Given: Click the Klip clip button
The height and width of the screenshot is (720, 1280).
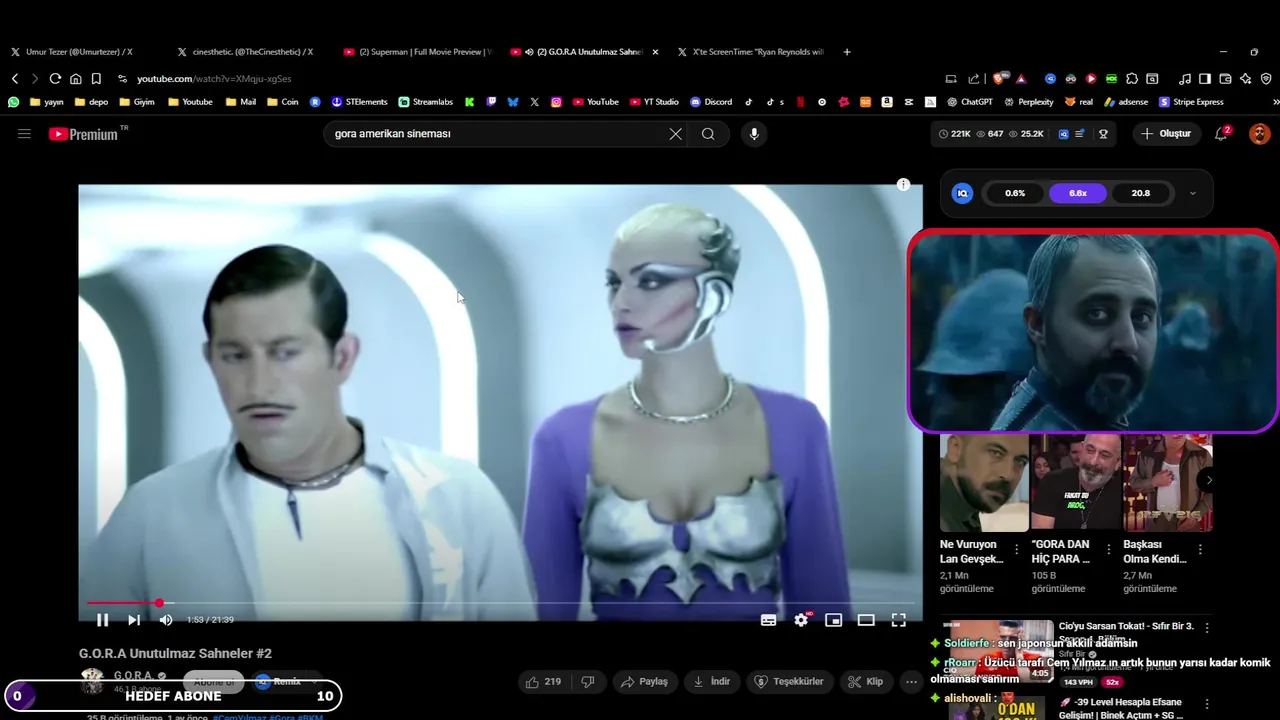Looking at the screenshot, I should coord(865,681).
